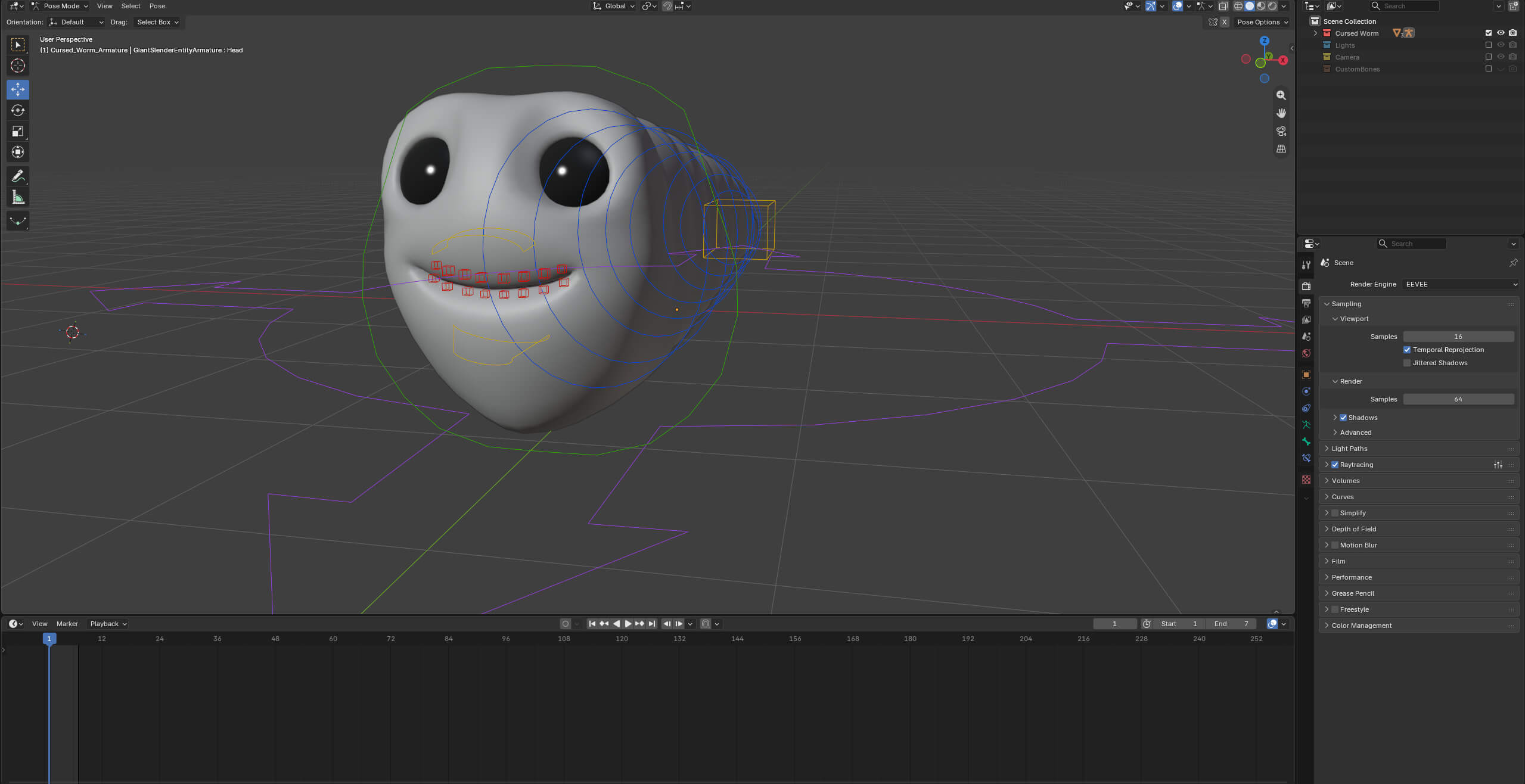Open the Physics properties tab
Screen dimensions: 1525x784
click(1306, 391)
